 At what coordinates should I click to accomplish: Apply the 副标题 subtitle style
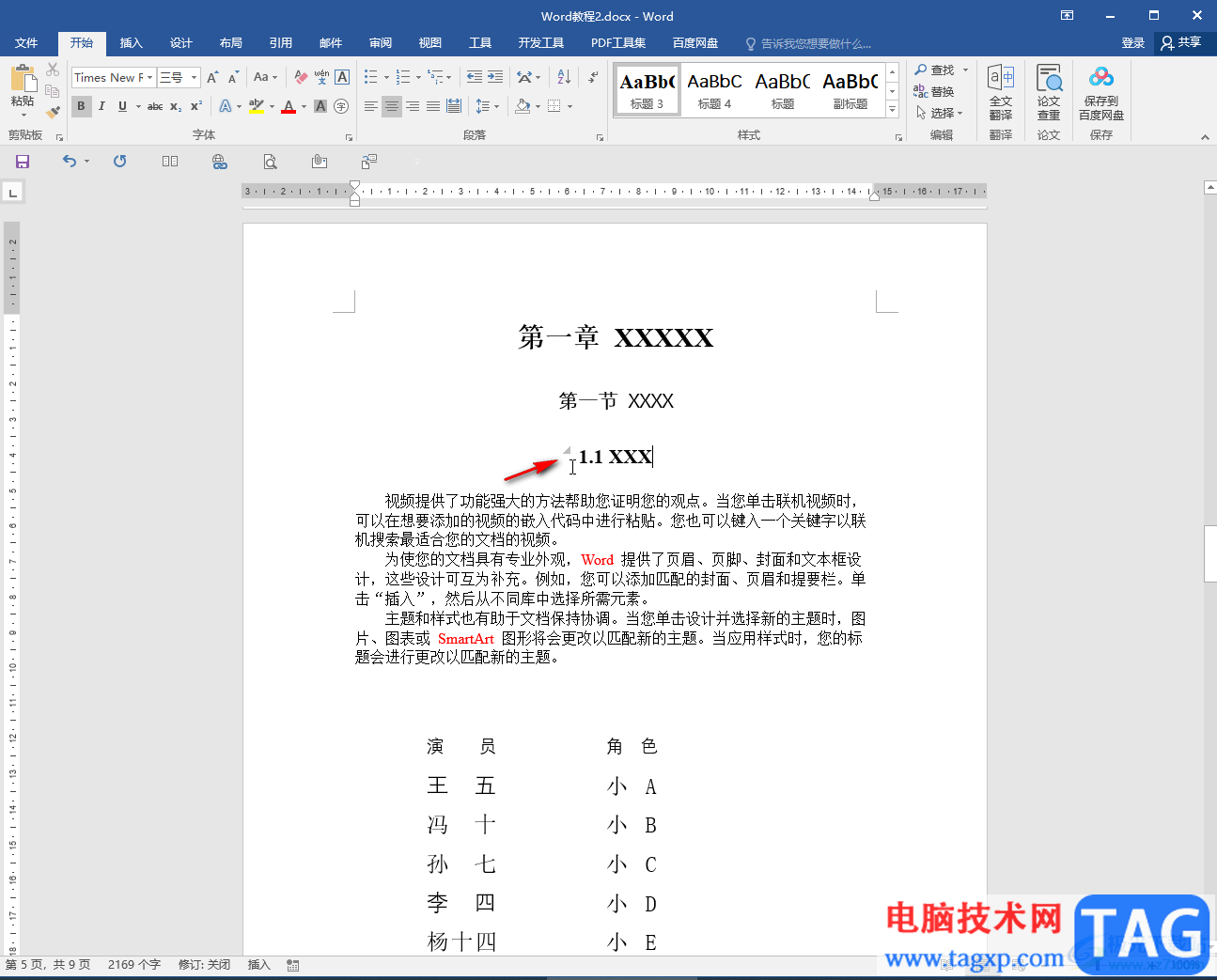(850, 90)
